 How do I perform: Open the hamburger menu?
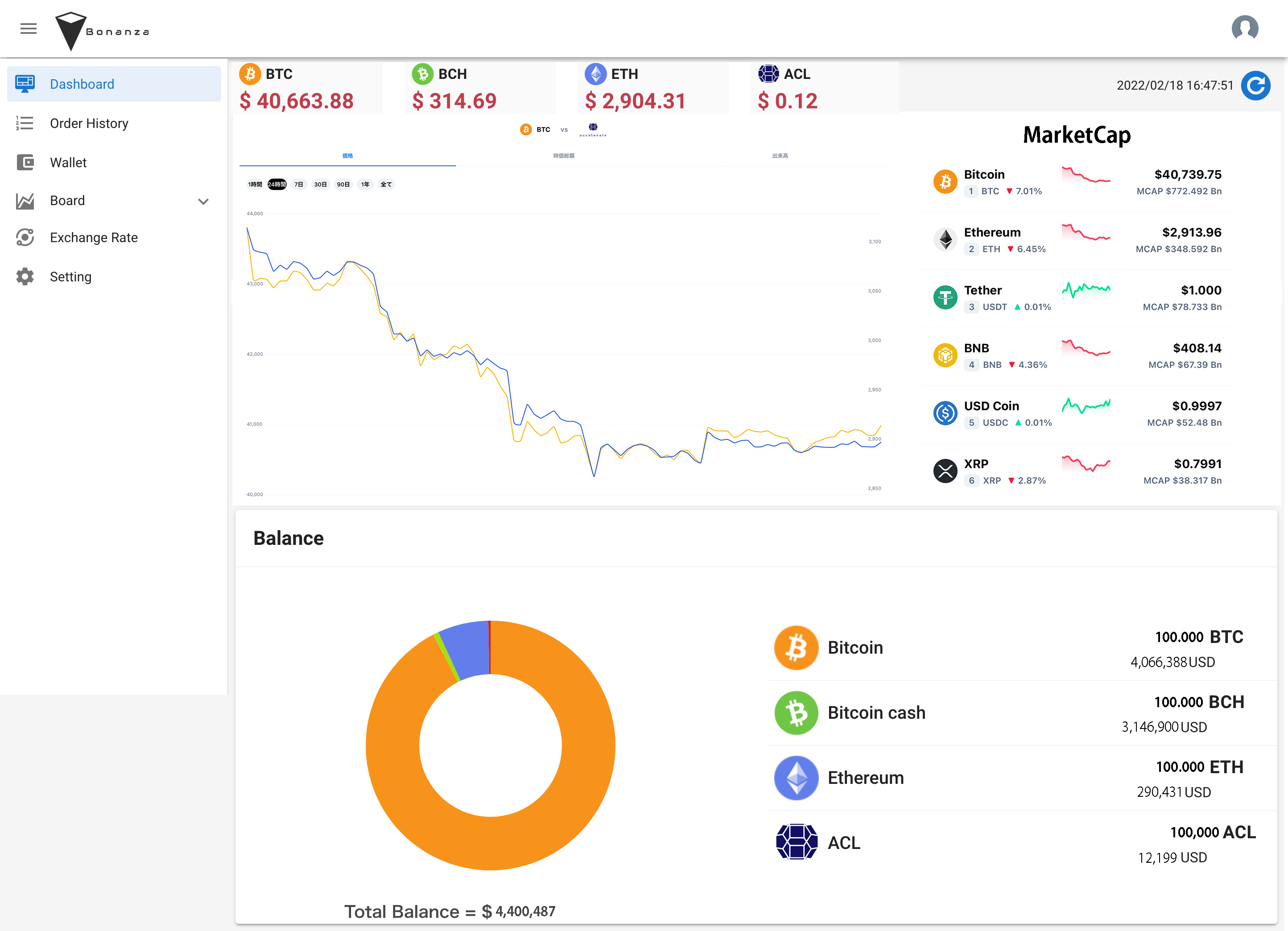point(29,29)
